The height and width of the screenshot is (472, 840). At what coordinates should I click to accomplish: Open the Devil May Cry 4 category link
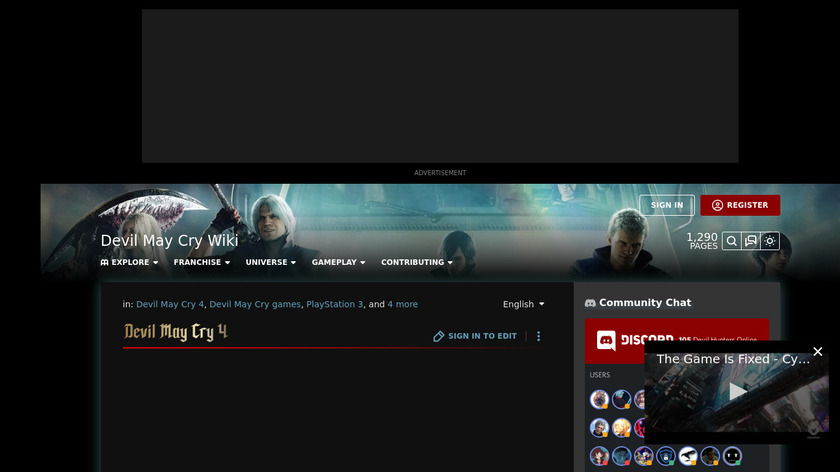coord(170,304)
